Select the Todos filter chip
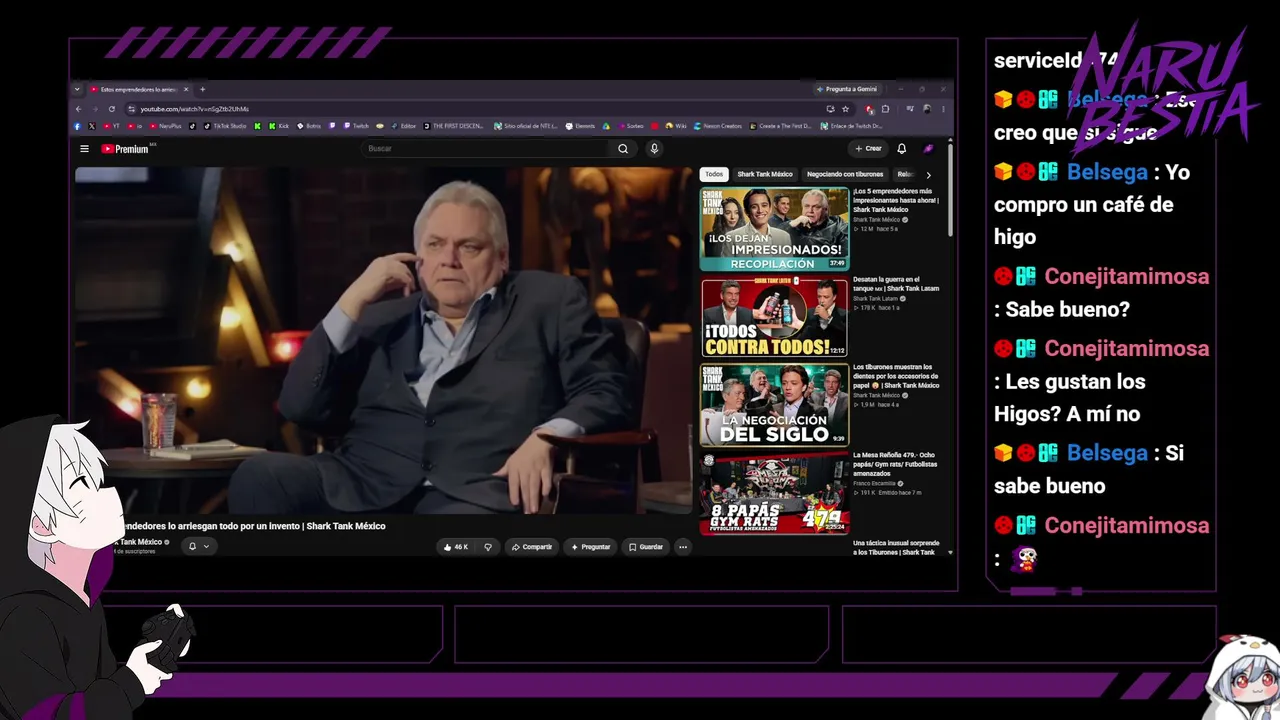Viewport: 1280px width, 720px height. click(x=714, y=174)
